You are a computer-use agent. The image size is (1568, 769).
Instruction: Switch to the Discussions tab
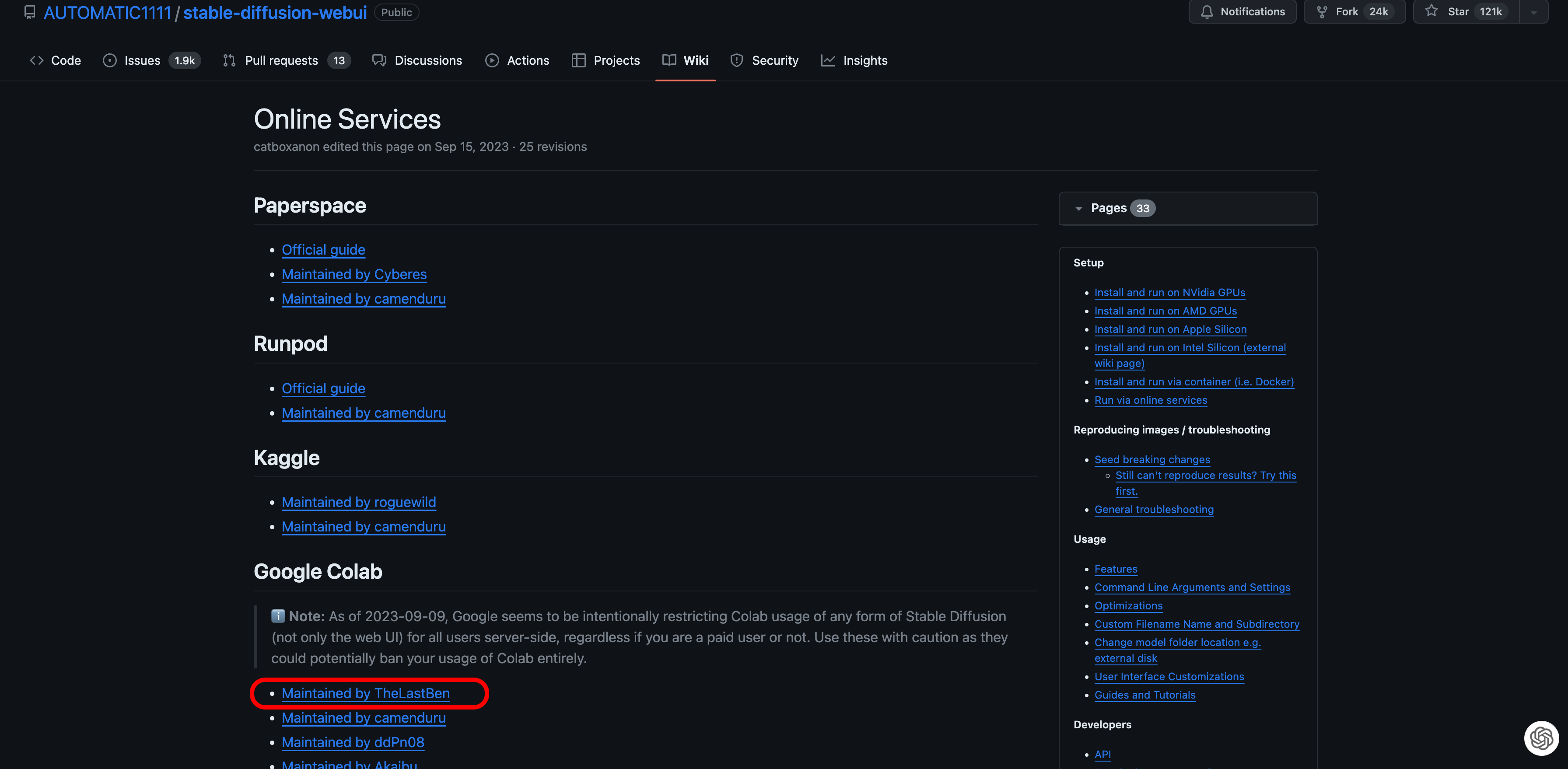tap(427, 60)
